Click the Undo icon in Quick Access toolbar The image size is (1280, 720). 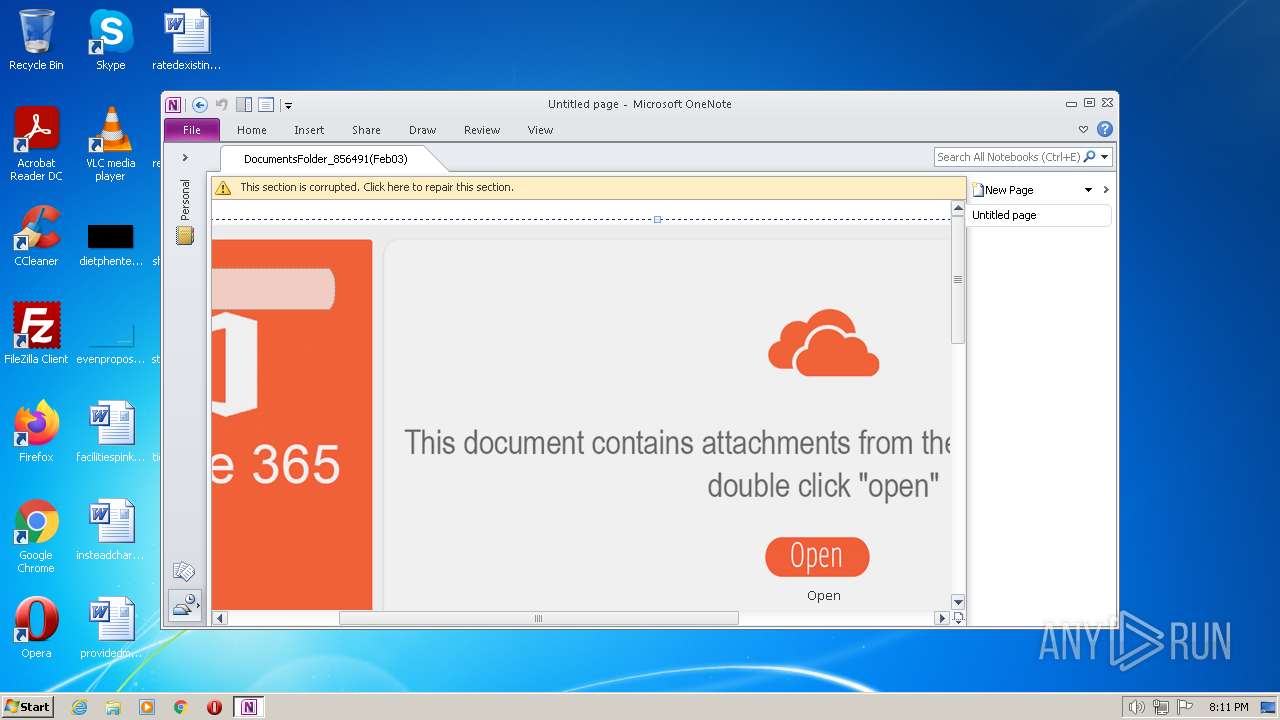pyautogui.click(x=222, y=105)
